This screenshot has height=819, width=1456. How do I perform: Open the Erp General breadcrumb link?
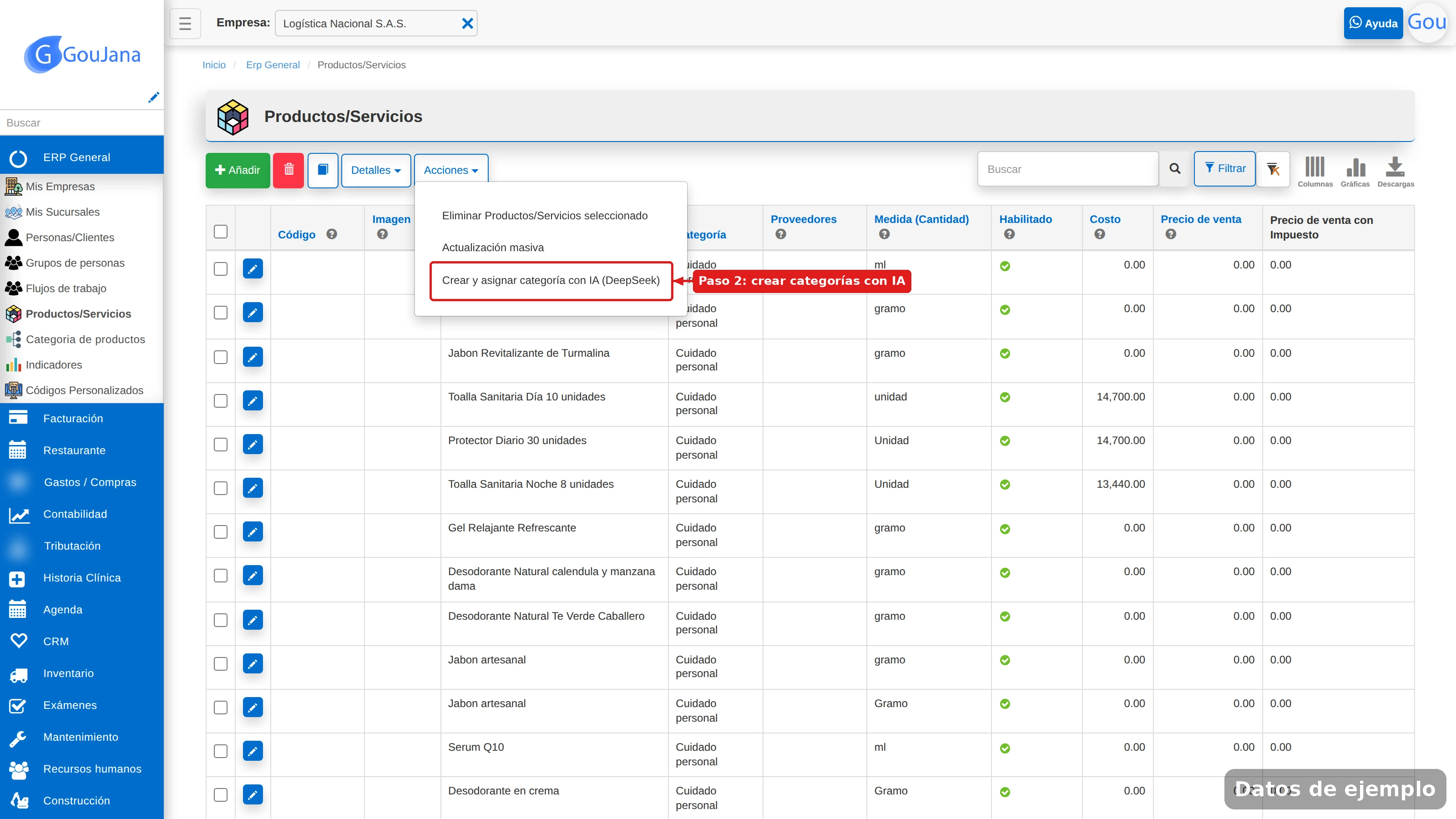273,65
